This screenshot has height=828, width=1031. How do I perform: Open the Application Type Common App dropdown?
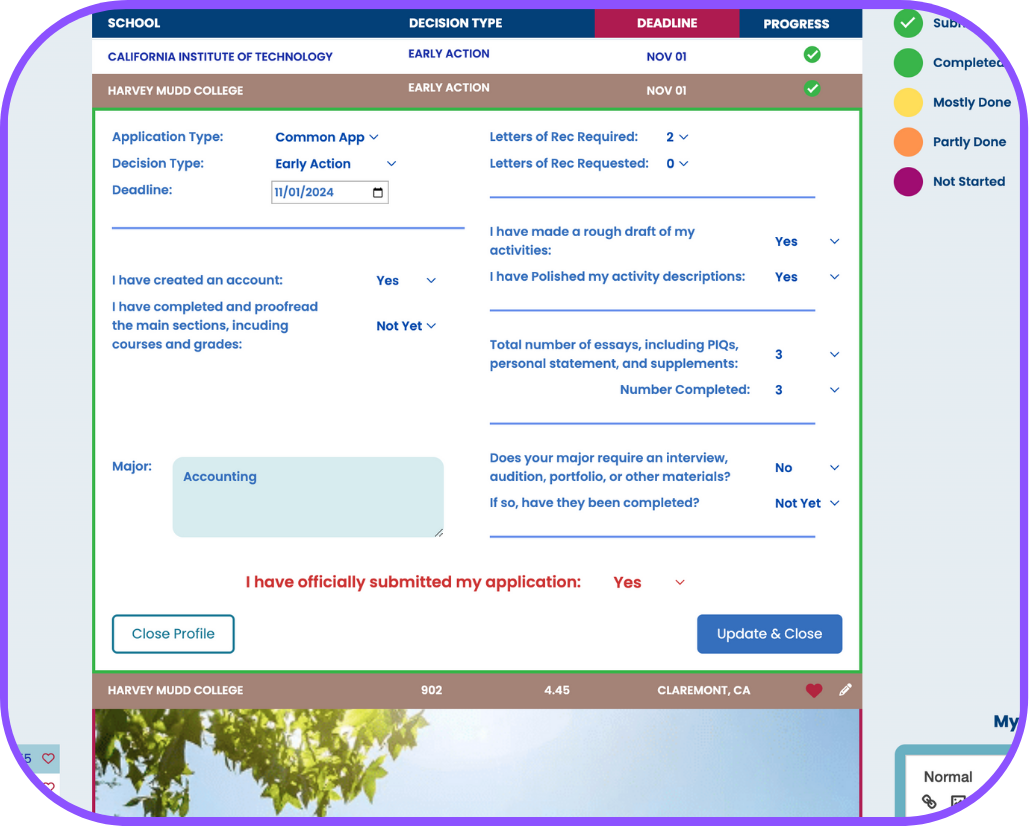pyautogui.click(x=327, y=137)
